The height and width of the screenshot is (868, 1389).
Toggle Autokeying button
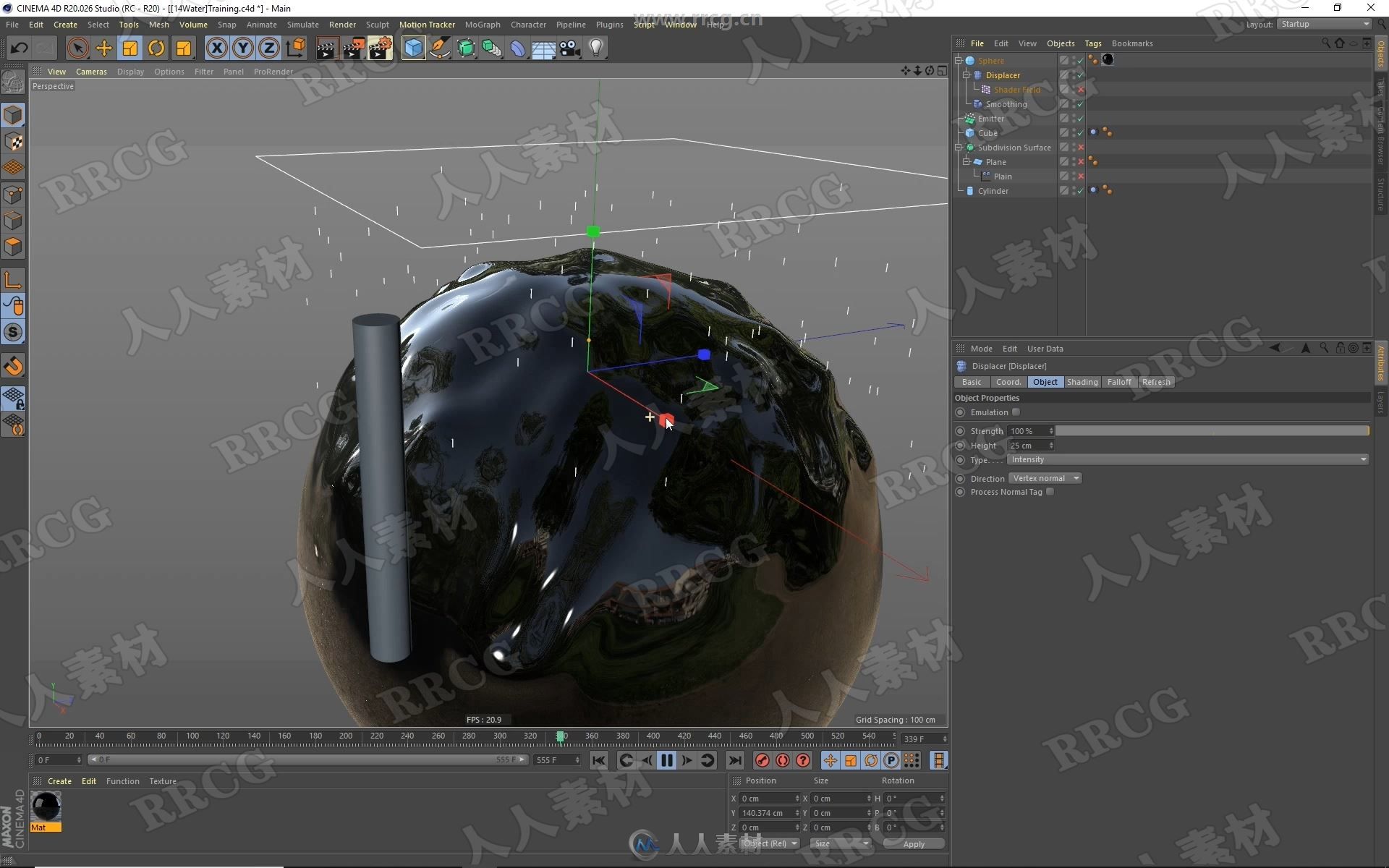pyautogui.click(x=783, y=760)
